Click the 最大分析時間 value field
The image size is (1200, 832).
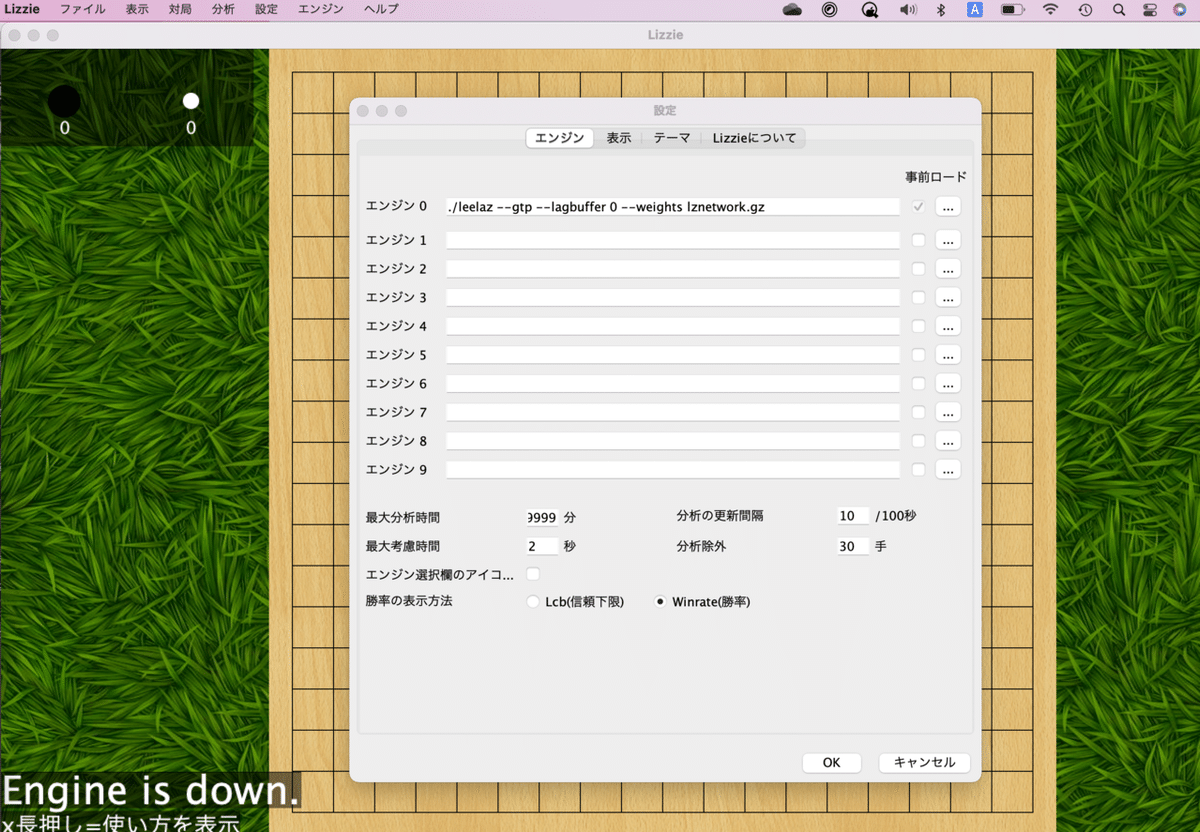point(542,517)
